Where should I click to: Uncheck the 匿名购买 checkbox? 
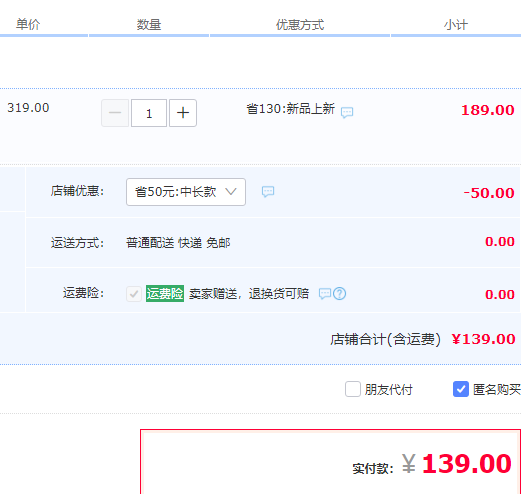(461, 389)
